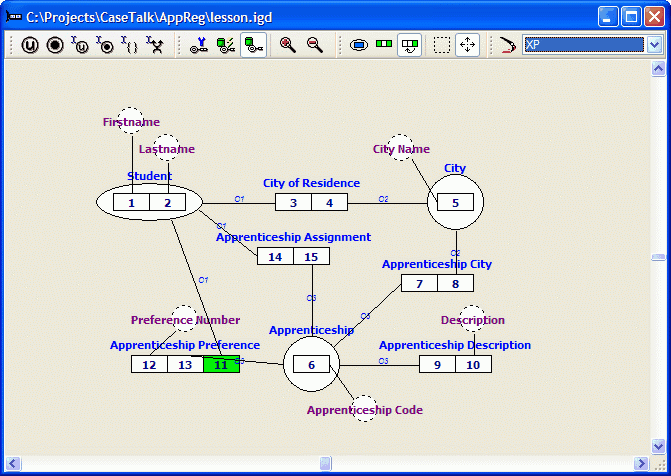671x476 pixels.
Task: Click role box 14 of Apprenticeship Assignment
Action: (x=275, y=256)
